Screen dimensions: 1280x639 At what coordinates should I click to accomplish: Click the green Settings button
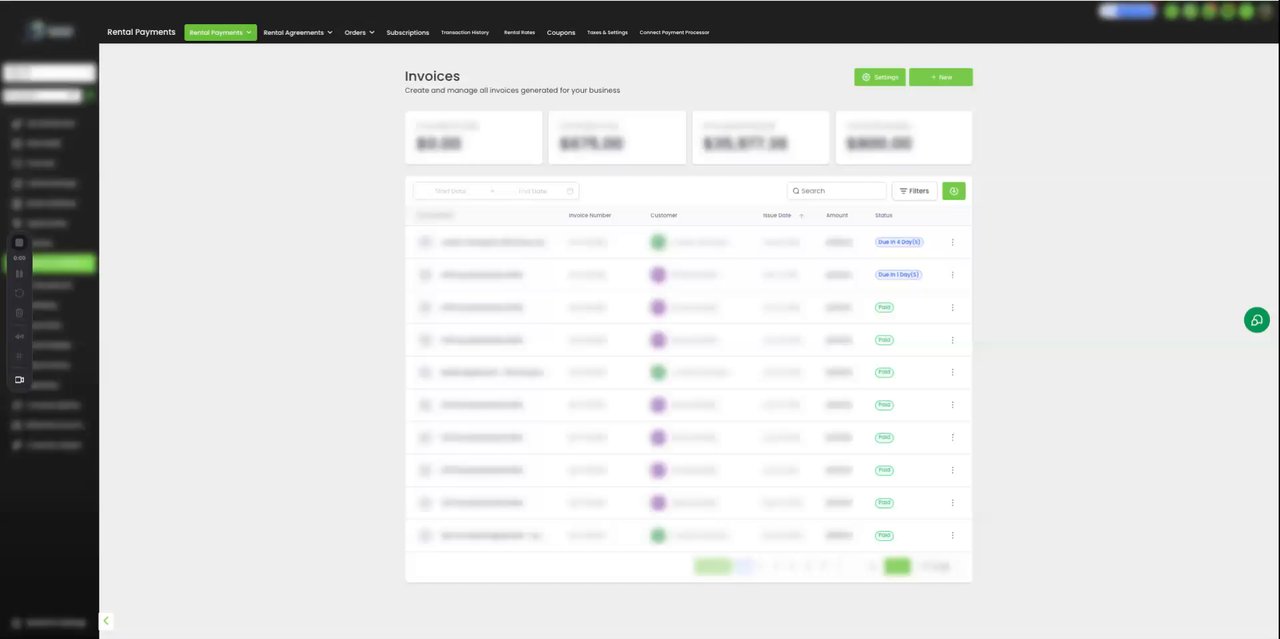point(880,77)
